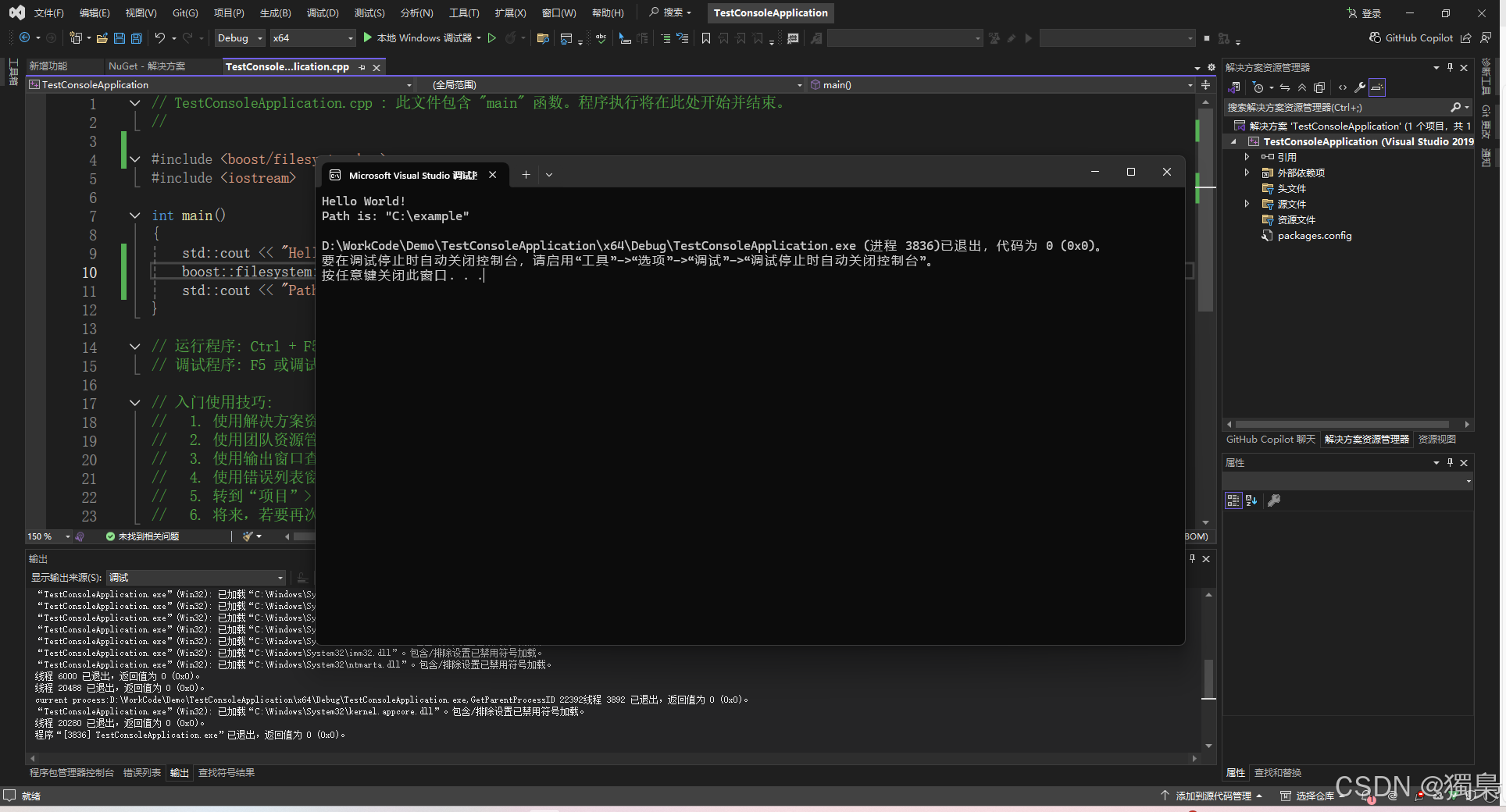Expand the 外部依赖项 node
1506x812 pixels.
pyautogui.click(x=1247, y=173)
